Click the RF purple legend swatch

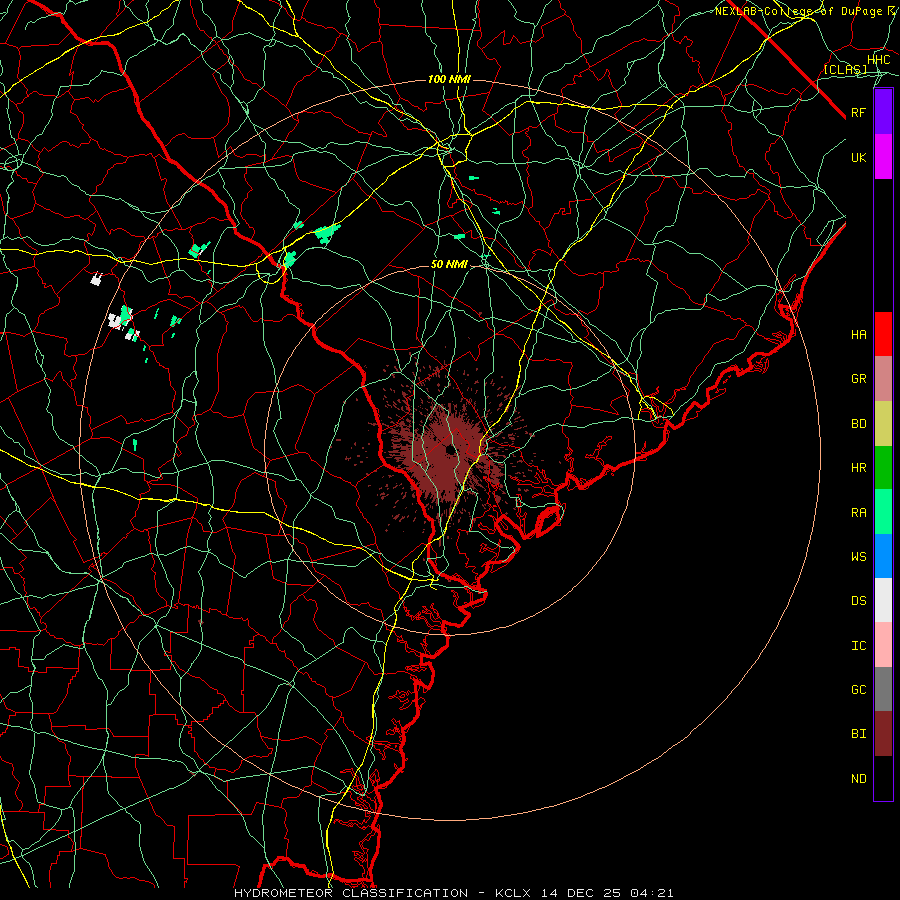pyautogui.click(x=883, y=112)
